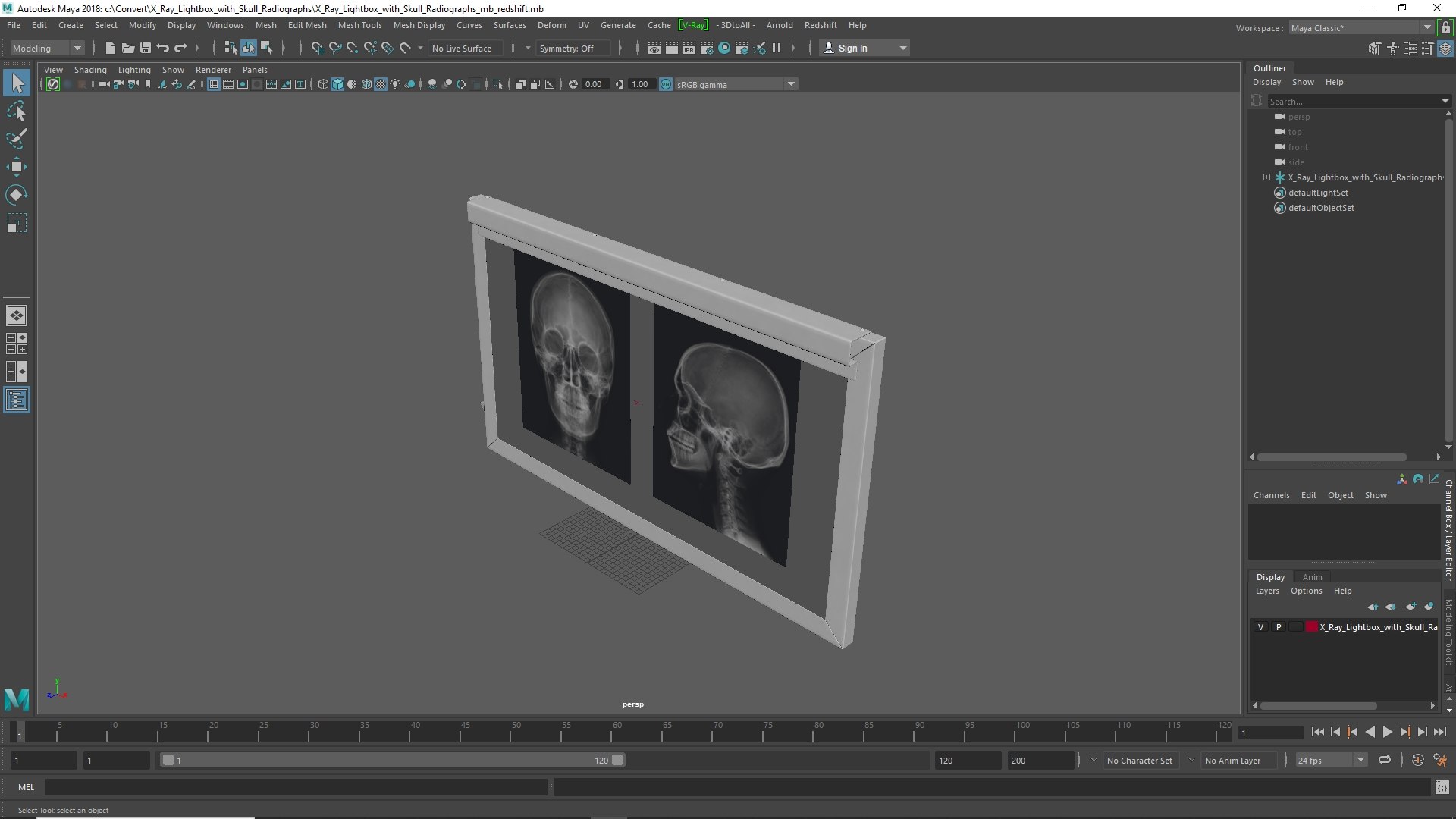
Task: Toggle layer visibility V box
Action: (1260, 627)
